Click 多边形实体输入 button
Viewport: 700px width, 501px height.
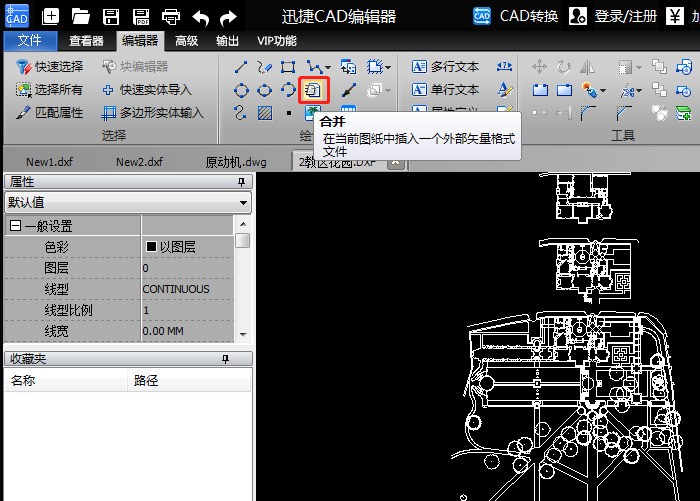(152, 113)
